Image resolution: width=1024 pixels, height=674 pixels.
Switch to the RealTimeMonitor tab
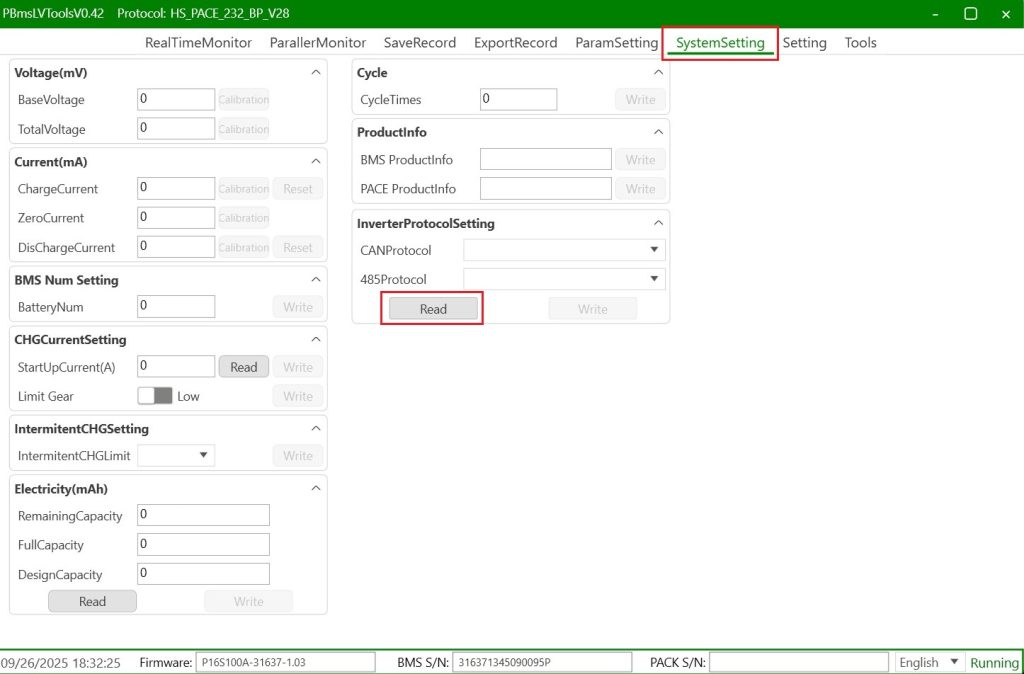198,43
